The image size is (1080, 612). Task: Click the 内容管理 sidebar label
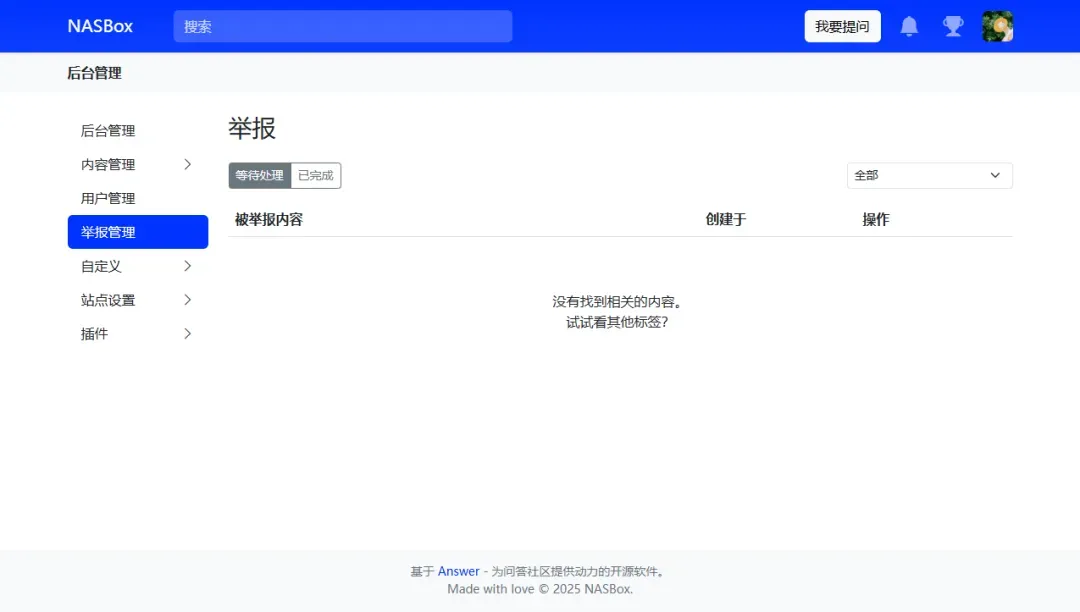pyautogui.click(x=108, y=165)
